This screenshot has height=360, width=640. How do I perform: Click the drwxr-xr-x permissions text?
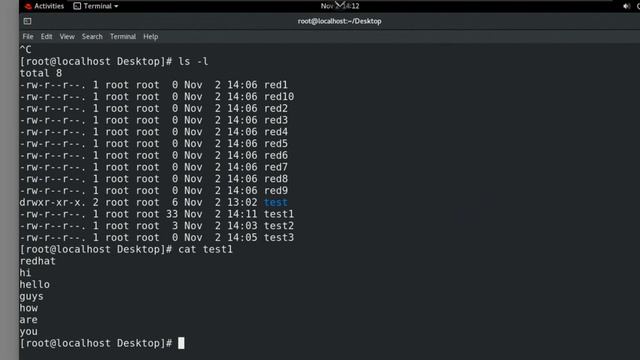point(53,202)
